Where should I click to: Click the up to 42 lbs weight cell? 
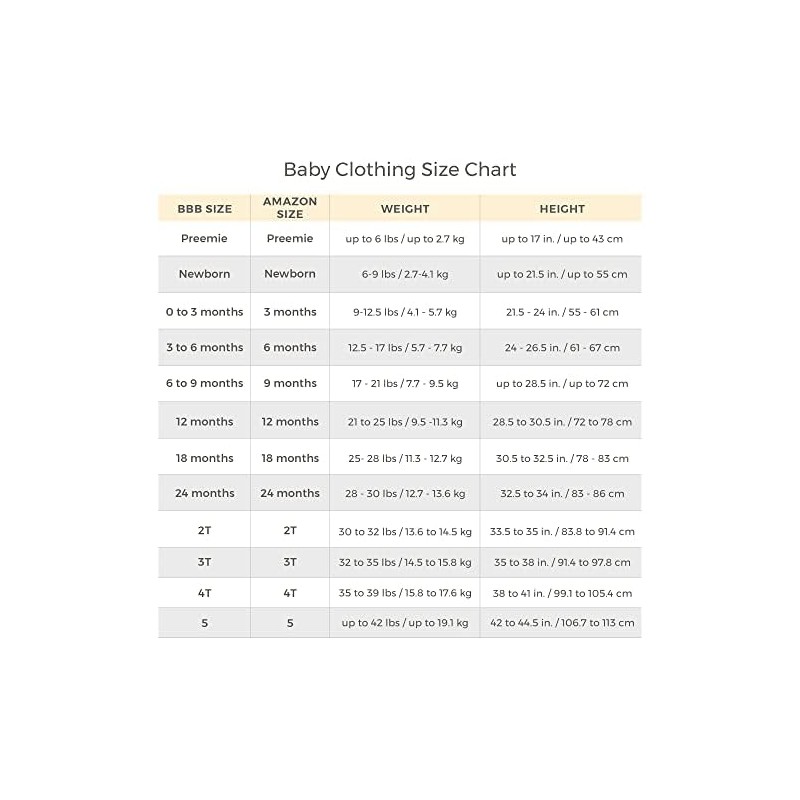pyautogui.click(x=405, y=623)
